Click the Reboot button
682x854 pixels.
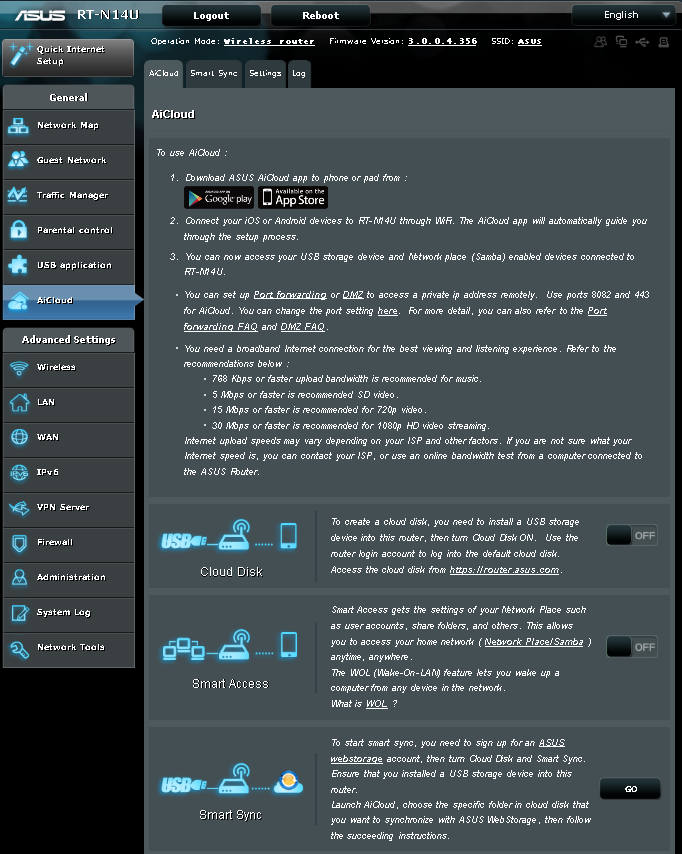pos(320,16)
